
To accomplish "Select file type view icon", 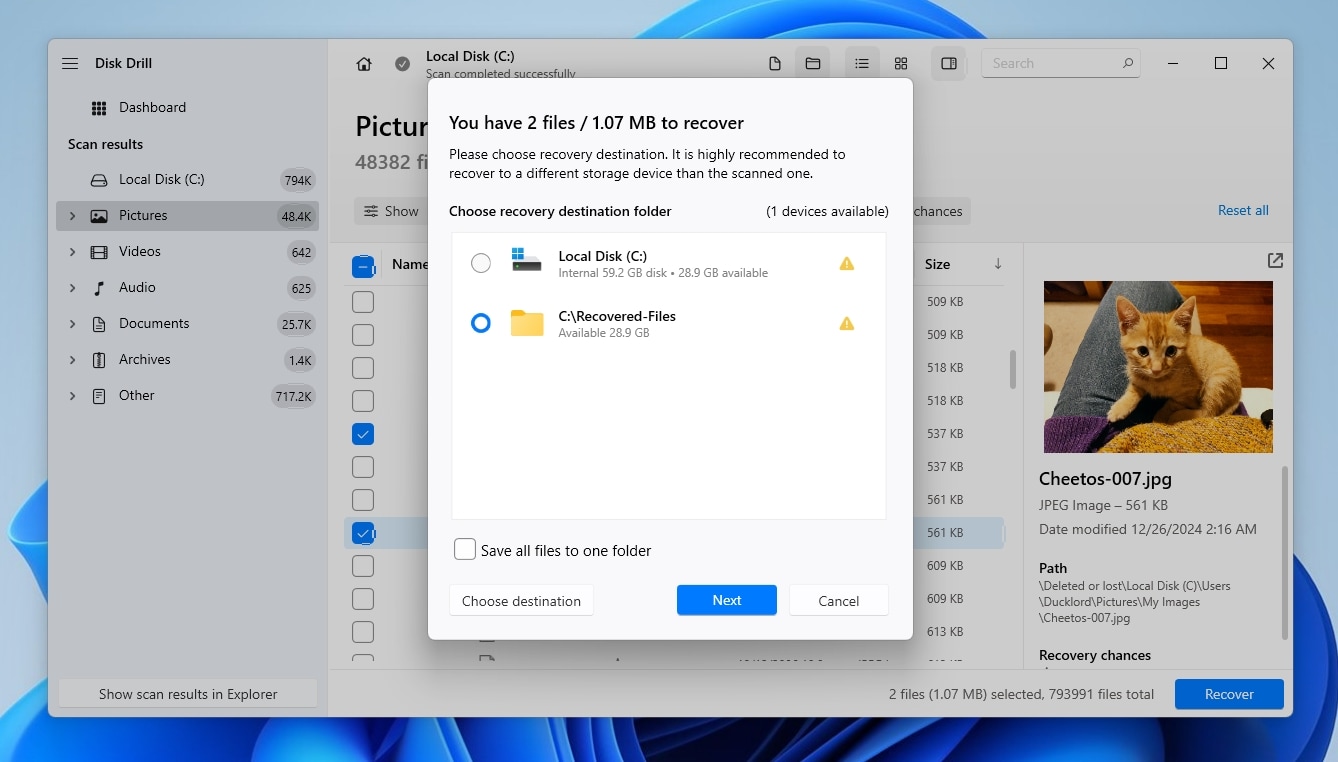I will coord(774,62).
